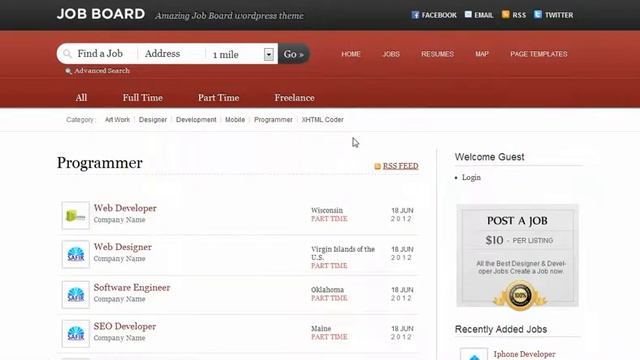Viewport: 640px width, 360px height.
Task: Filter by Designer category
Action: [x=153, y=120]
